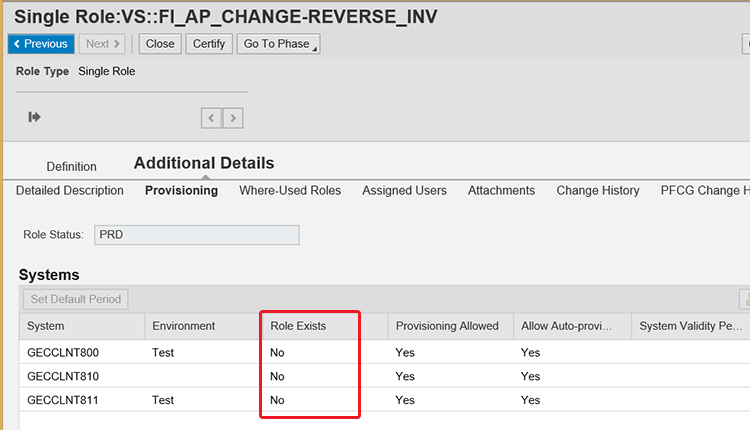Select the Additional Details tab

coord(204,163)
